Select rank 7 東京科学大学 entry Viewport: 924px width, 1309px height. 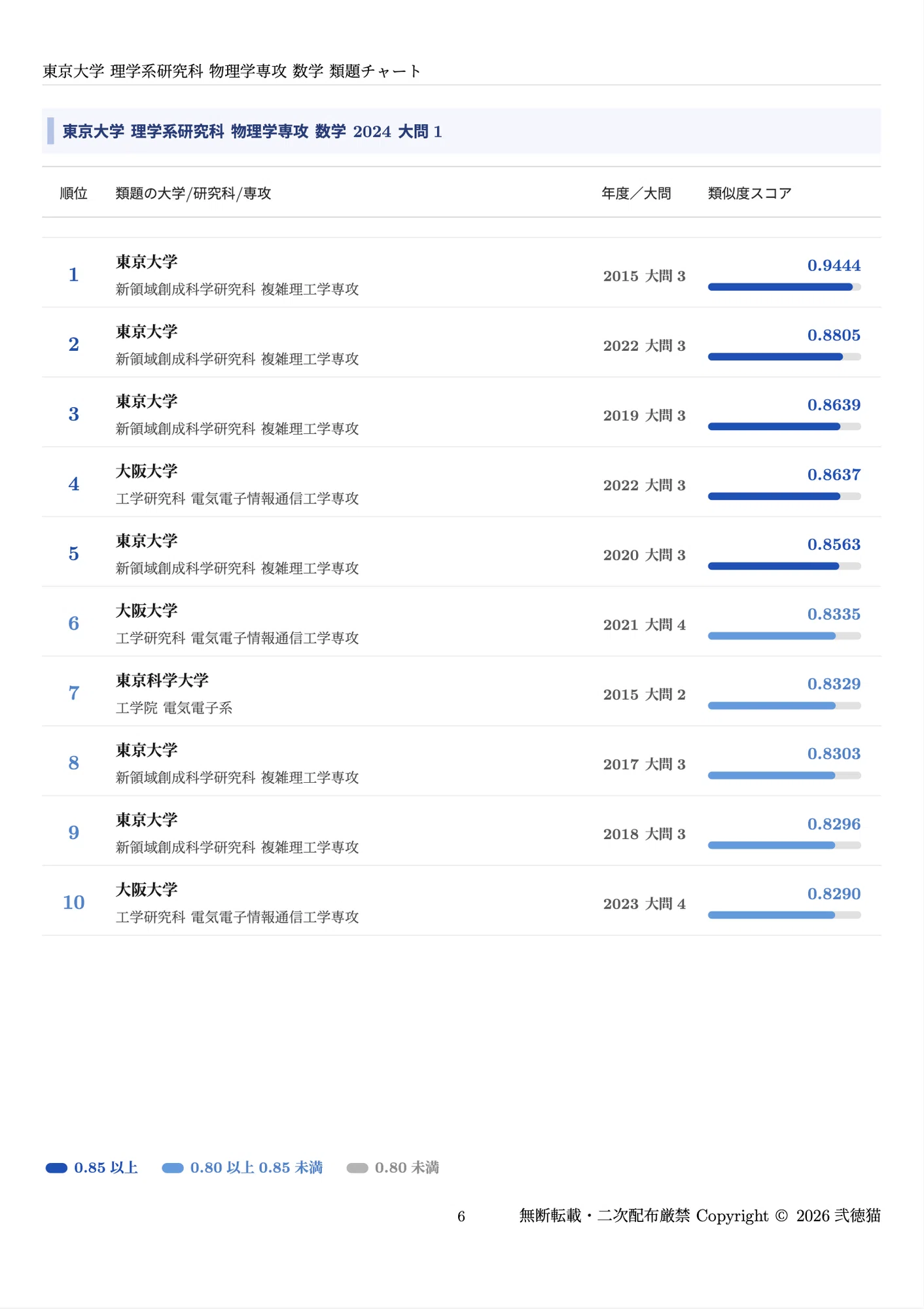point(461,692)
